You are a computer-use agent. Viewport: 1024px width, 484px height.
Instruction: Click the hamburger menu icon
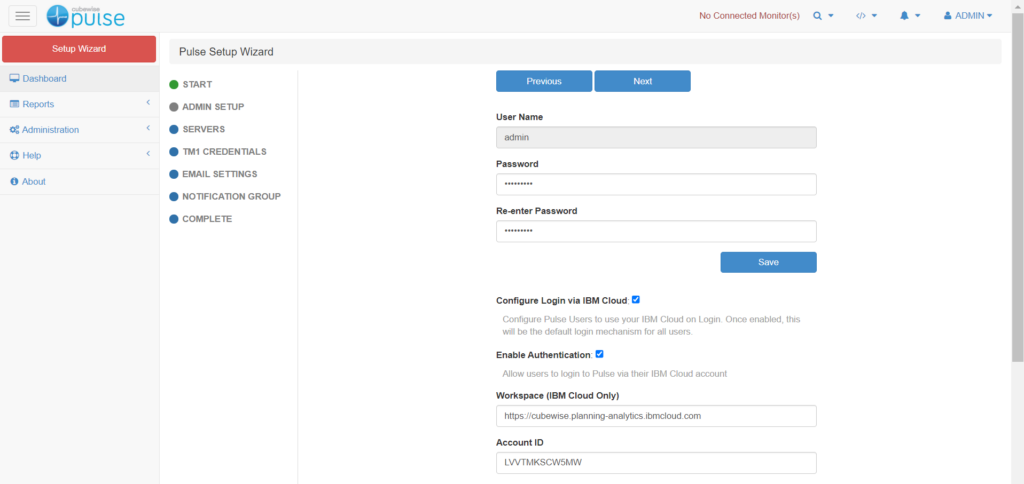click(x=23, y=16)
